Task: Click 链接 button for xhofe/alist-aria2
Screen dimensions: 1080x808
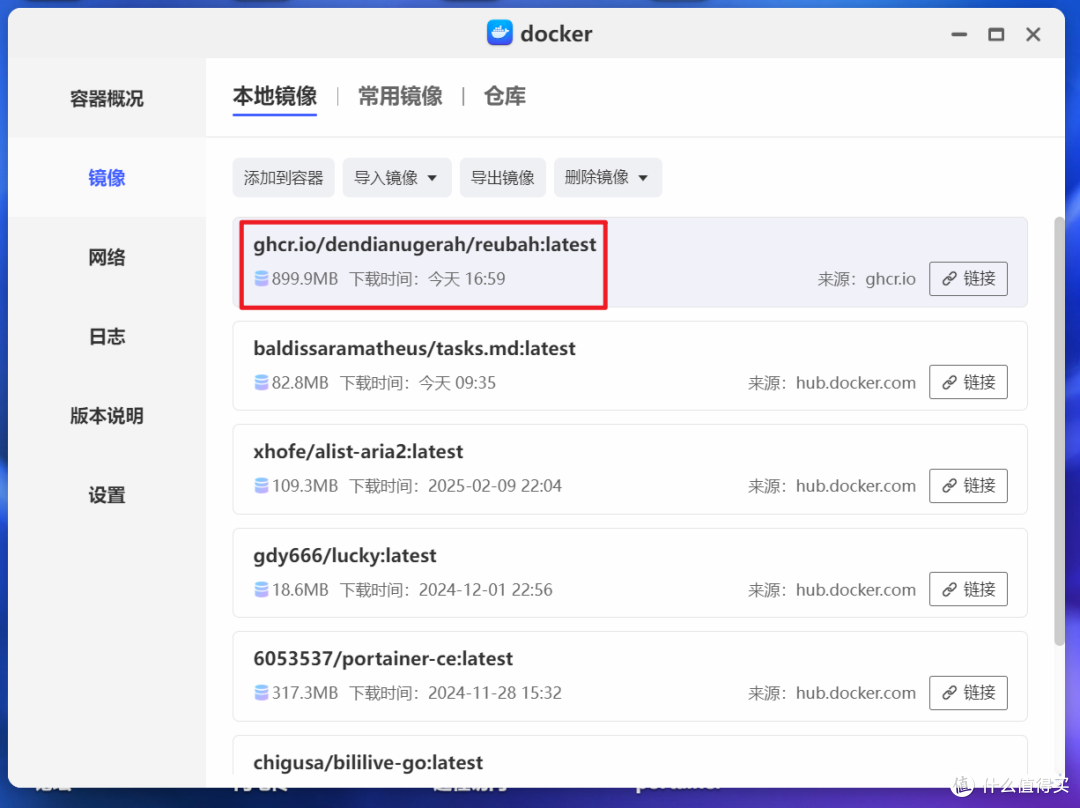Action: pos(968,486)
